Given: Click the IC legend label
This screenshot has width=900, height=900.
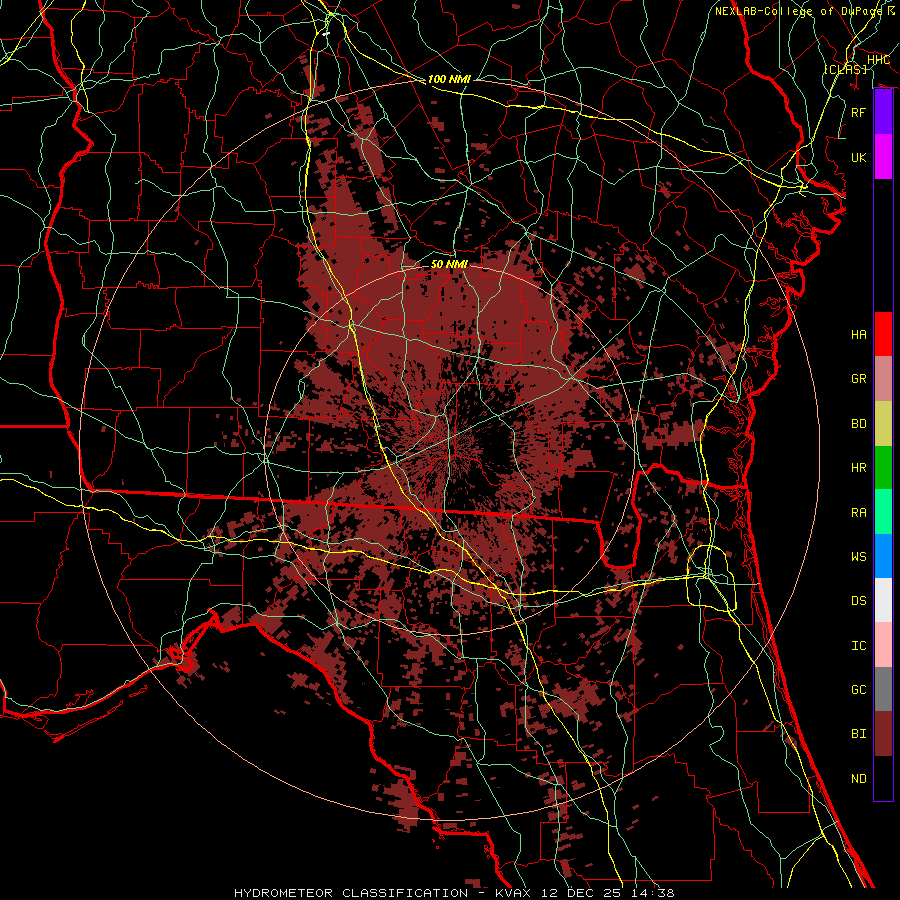Looking at the screenshot, I should pos(858,645).
